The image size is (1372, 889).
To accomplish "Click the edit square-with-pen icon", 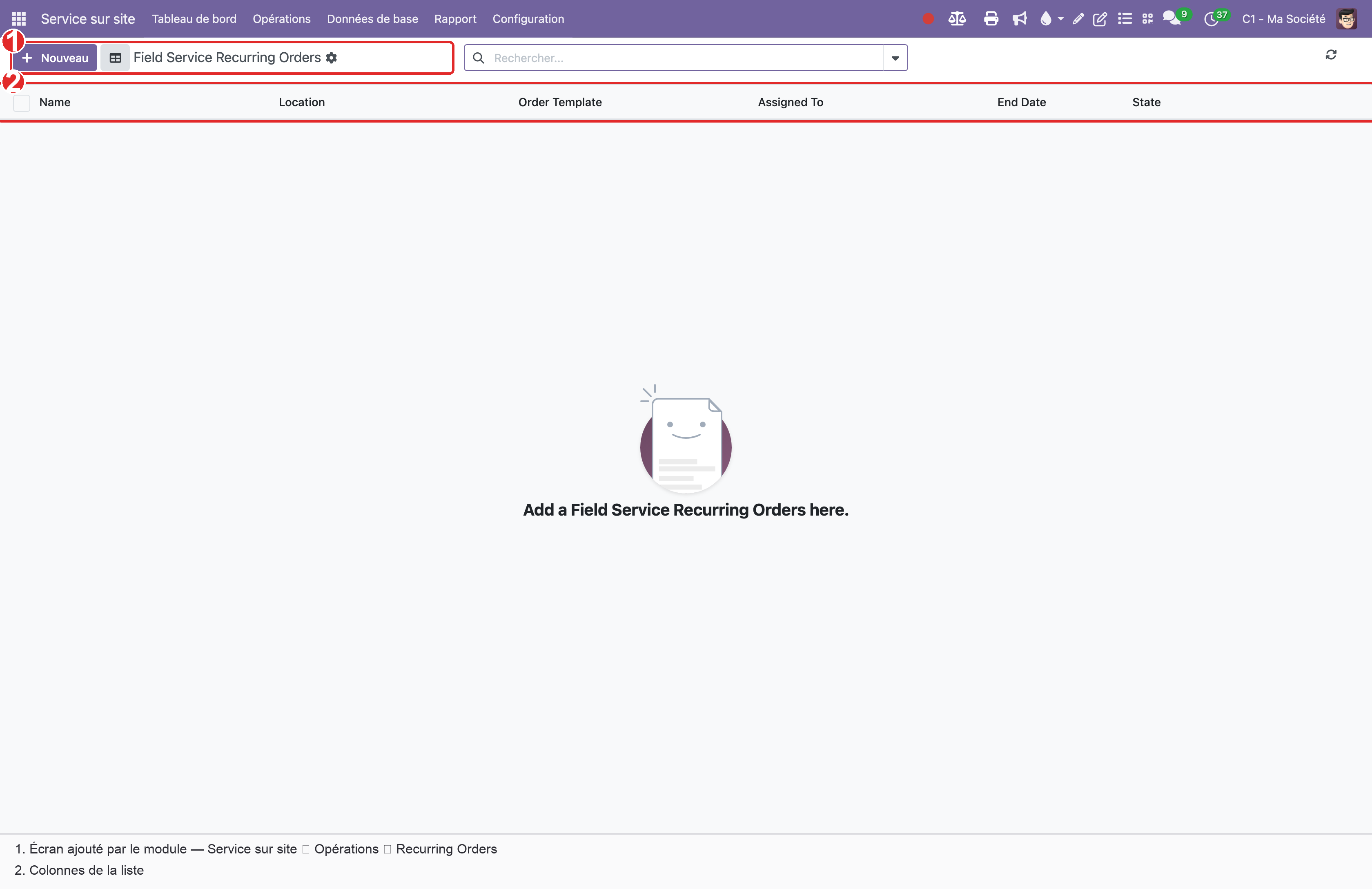I will point(1100,19).
